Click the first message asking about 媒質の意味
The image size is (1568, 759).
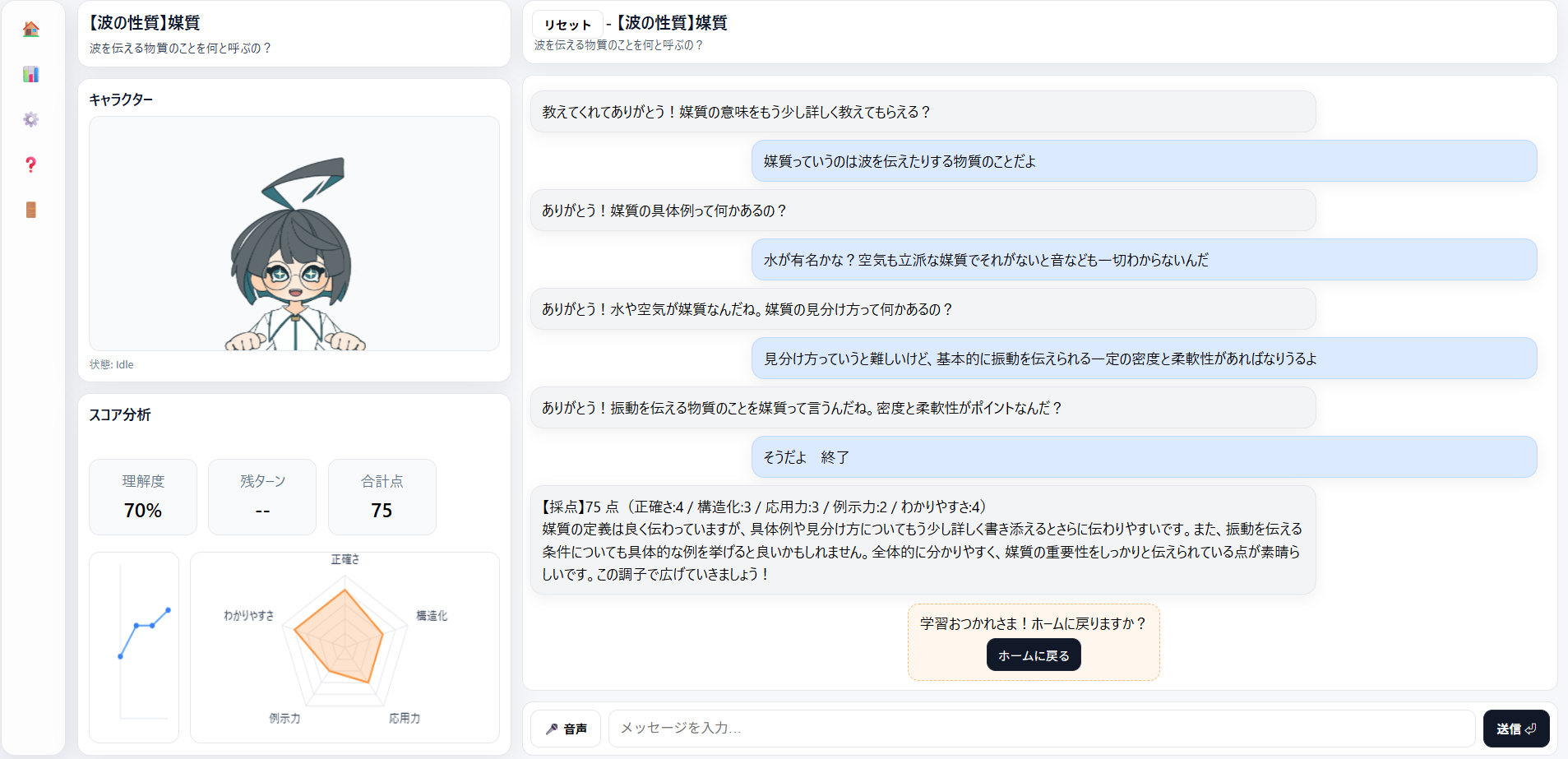click(923, 112)
